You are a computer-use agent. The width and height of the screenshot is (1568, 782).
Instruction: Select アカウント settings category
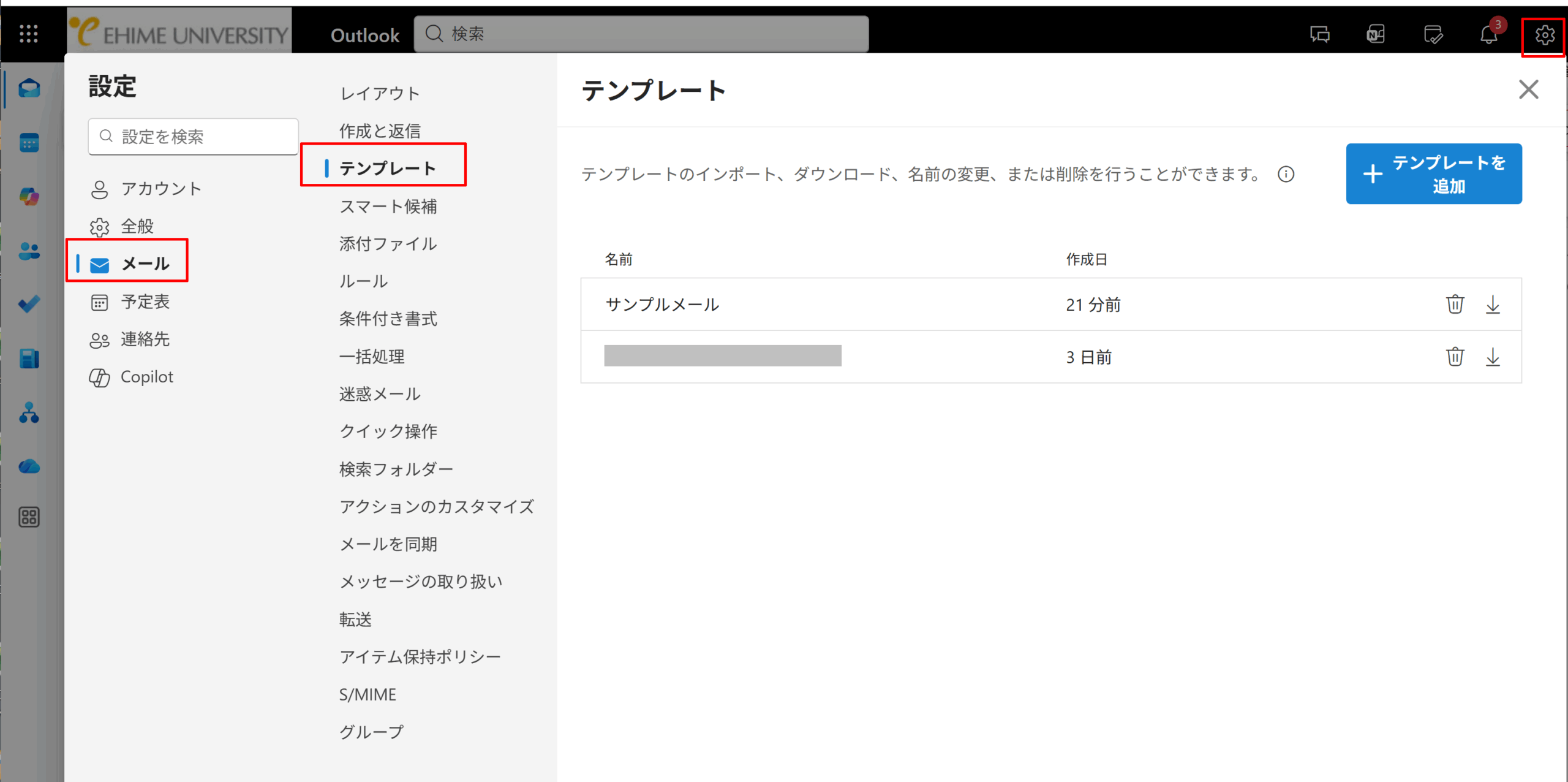click(x=160, y=189)
